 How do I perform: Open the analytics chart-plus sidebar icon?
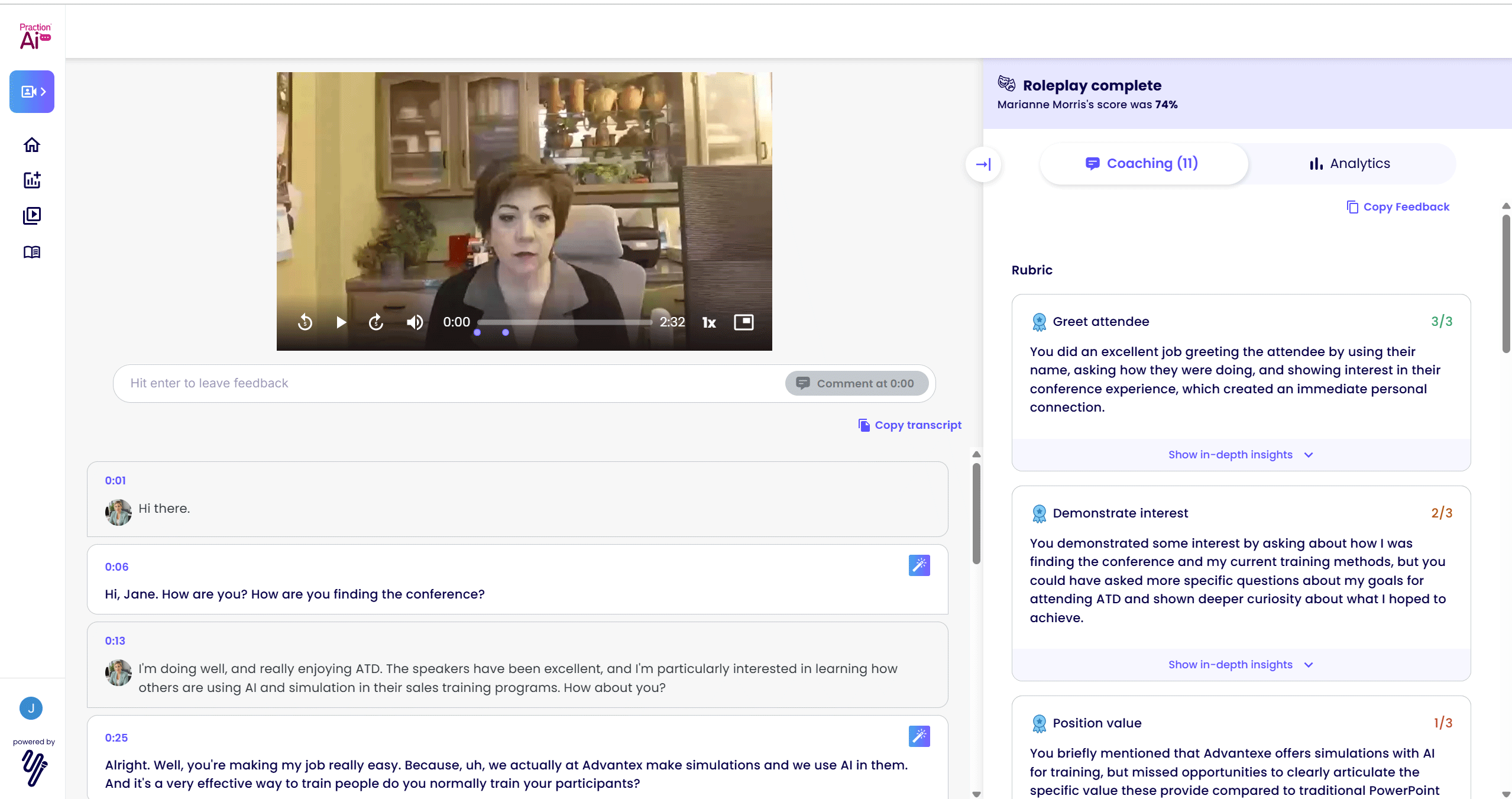(x=32, y=180)
